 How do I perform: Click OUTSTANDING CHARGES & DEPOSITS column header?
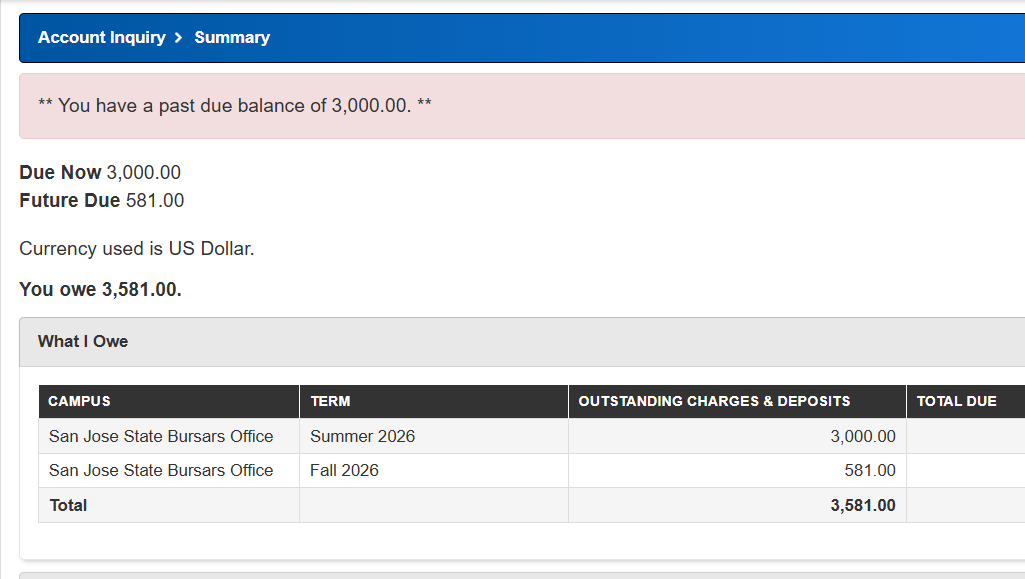click(x=737, y=401)
